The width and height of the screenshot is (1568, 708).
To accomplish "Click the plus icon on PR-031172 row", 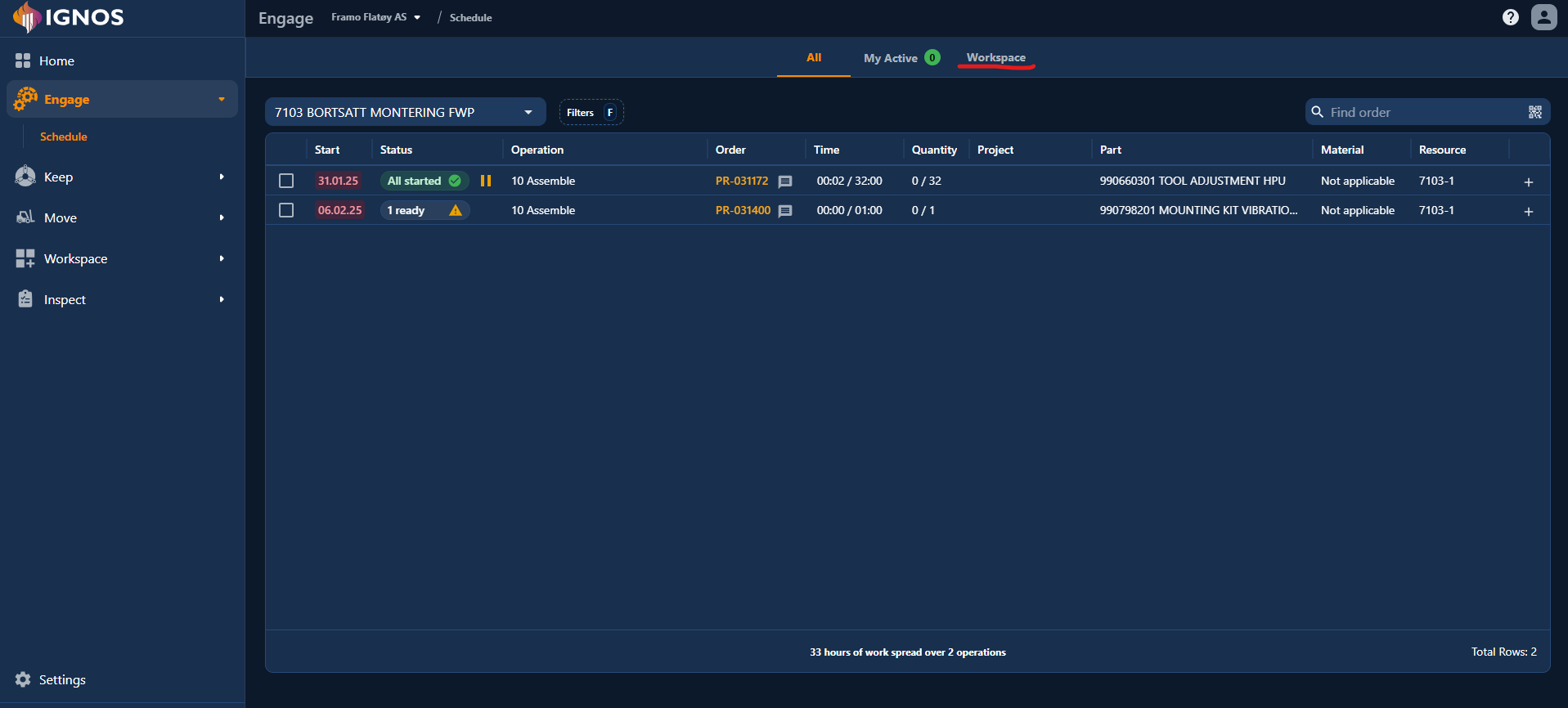I will point(1528,181).
